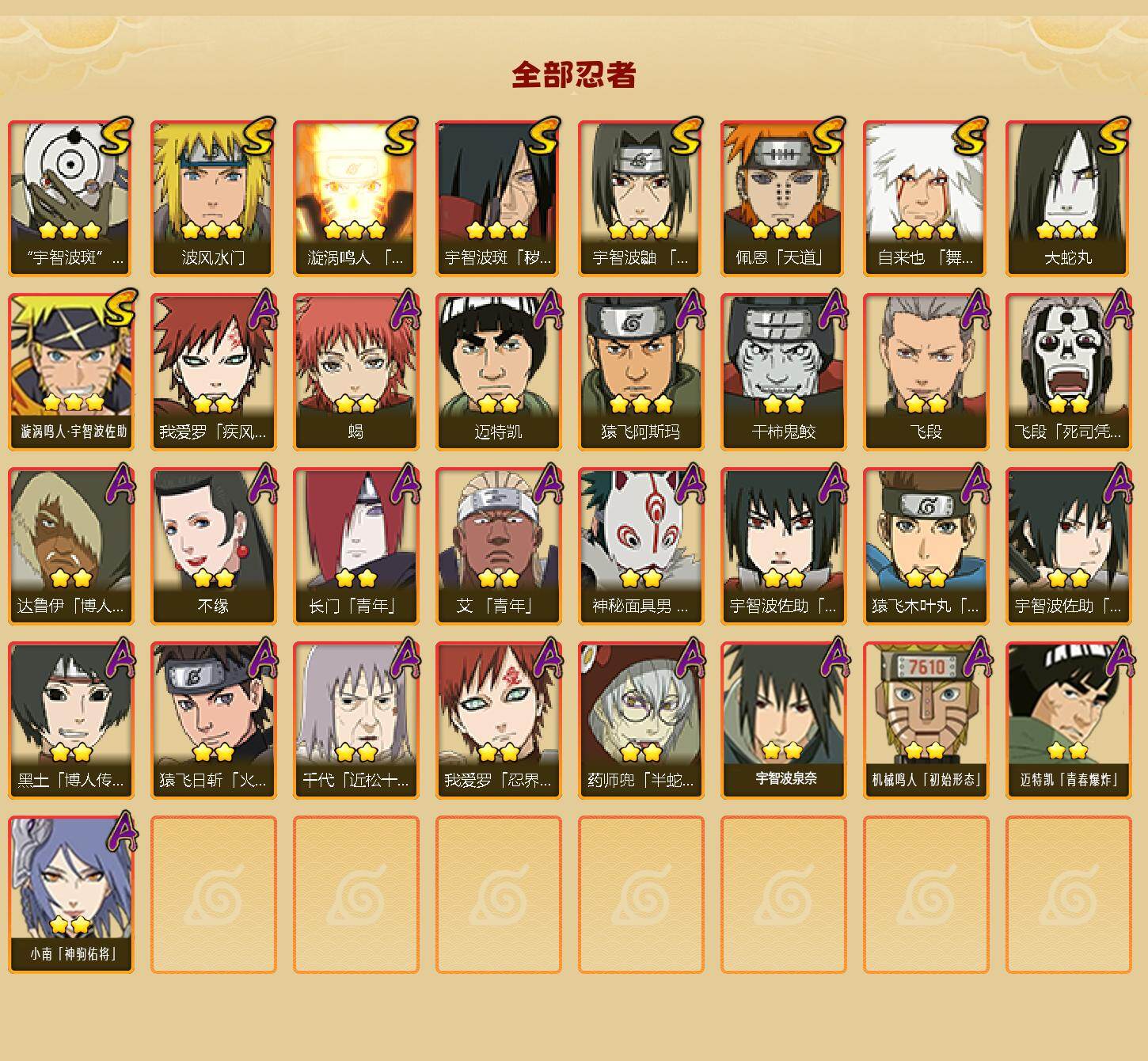Pick the 干柿鬼鲛 ninja card

point(783,372)
